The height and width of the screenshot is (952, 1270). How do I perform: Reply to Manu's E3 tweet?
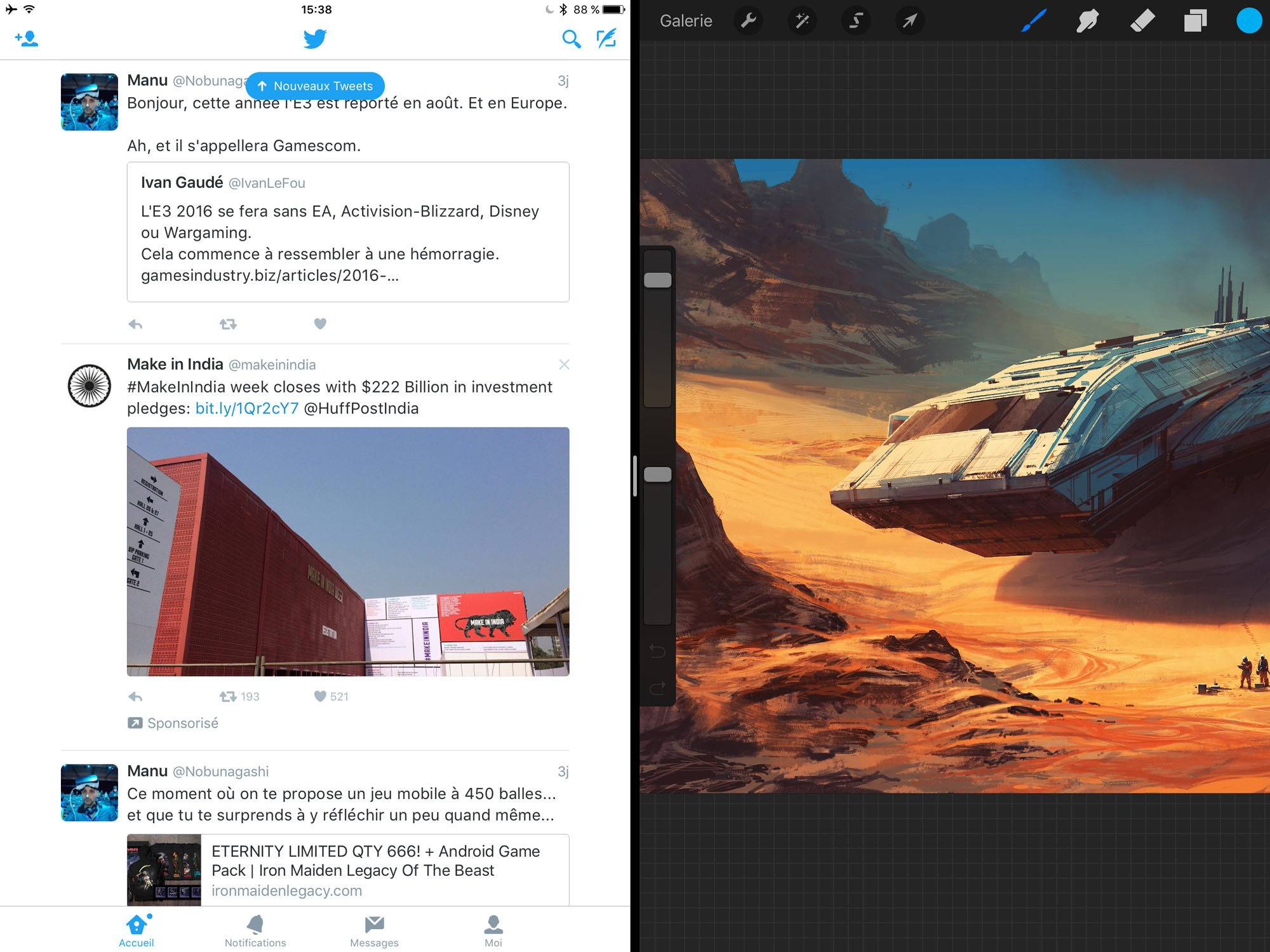tap(135, 324)
